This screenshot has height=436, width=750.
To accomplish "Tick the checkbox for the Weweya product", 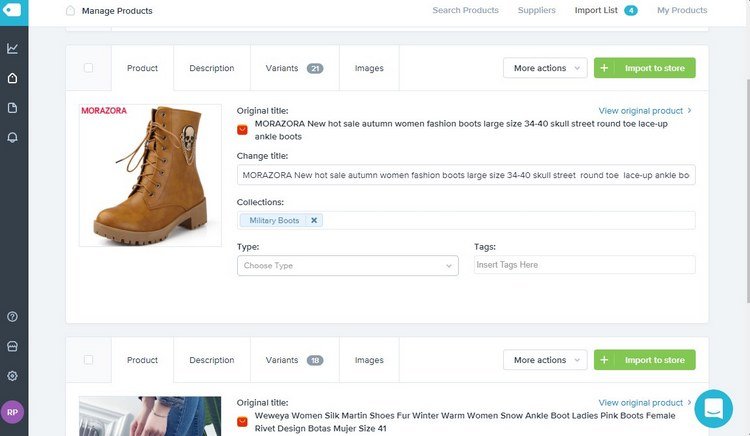I will pyautogui.click(x=88, y=360).
